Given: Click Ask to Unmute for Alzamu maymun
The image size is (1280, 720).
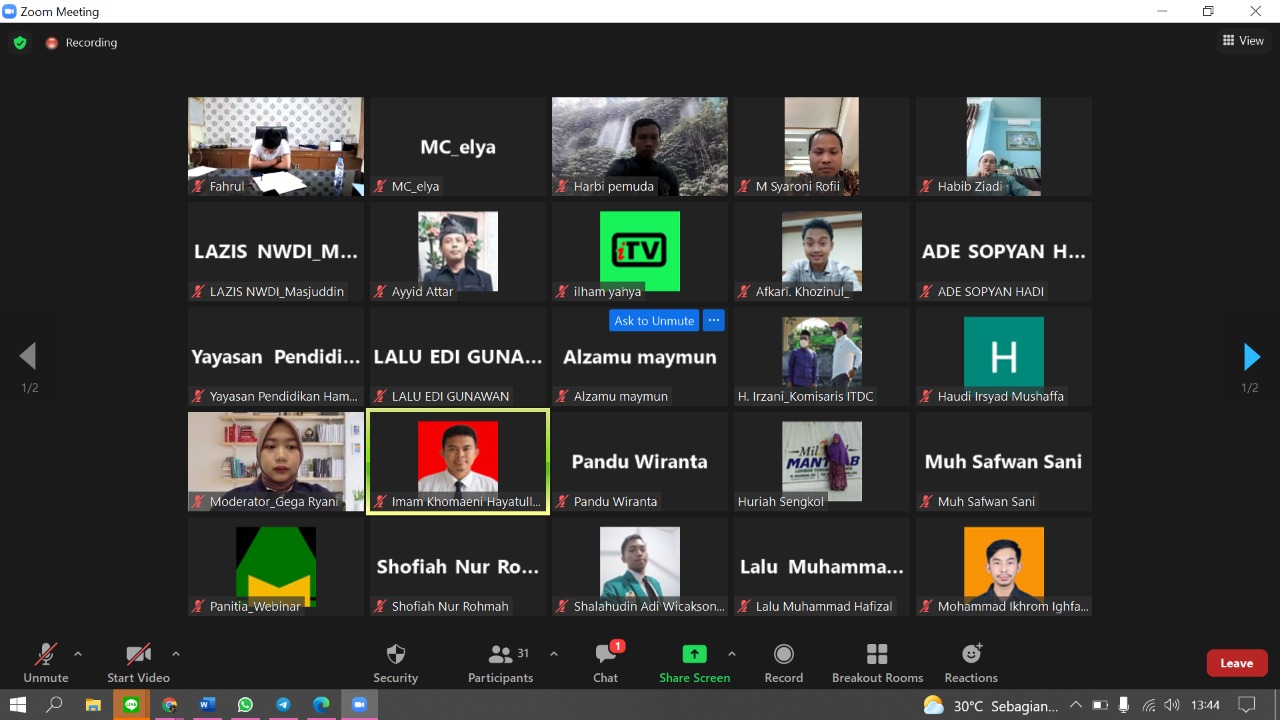Looking at the screenshot, I should pos(654,321).
